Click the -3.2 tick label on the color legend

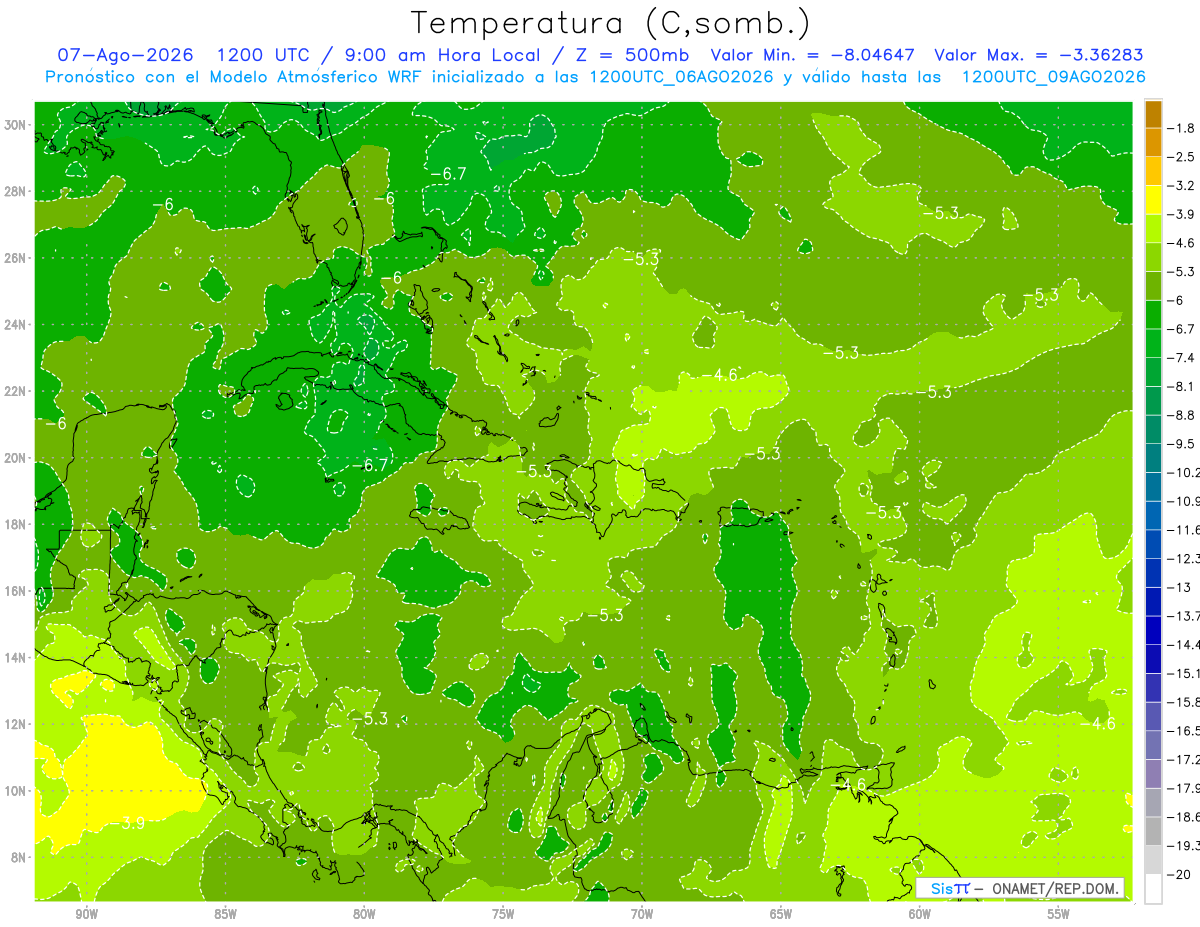(x=1182, y=185)
